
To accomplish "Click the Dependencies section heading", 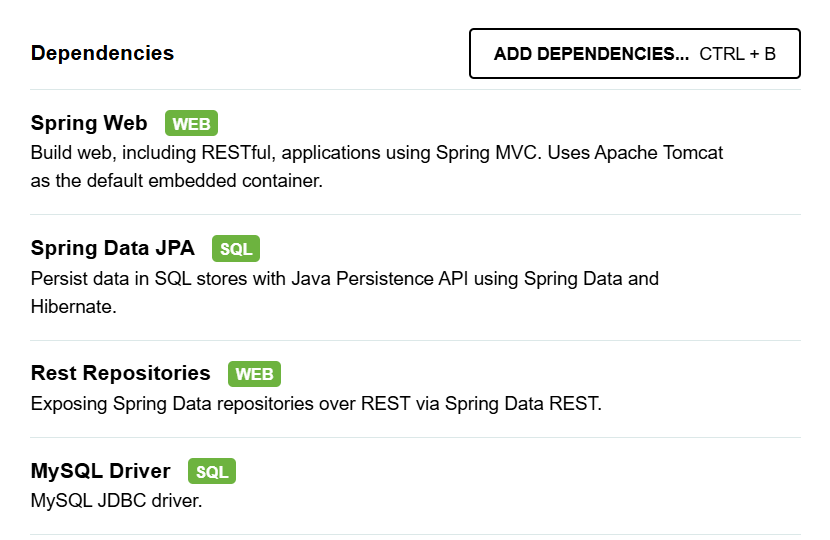I will click(102, 53).
